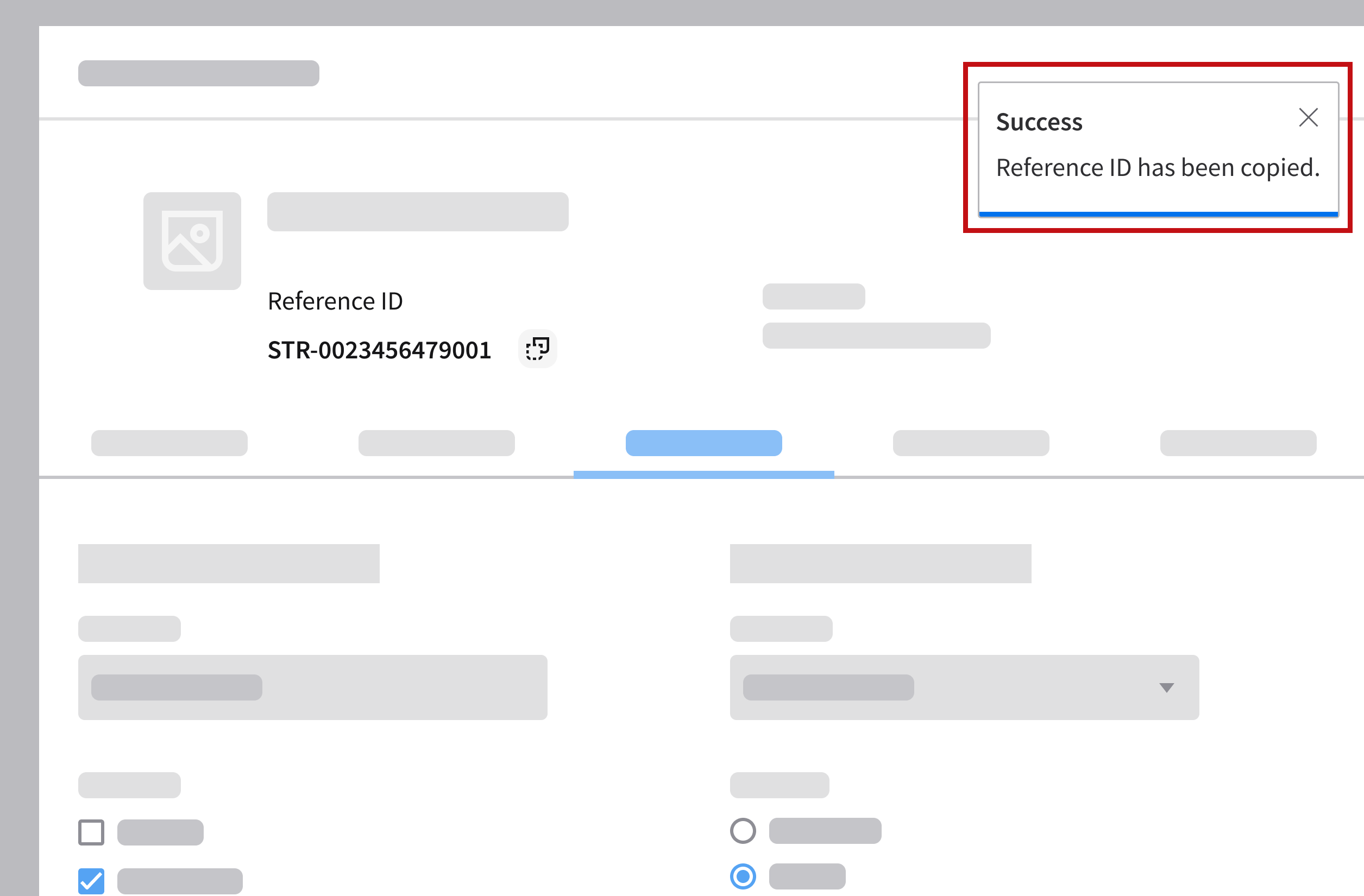Click the STR-0023456479001 reference text
Image resolution: width=1364 pixels, height=896 pixels.
tap(379, 350)
